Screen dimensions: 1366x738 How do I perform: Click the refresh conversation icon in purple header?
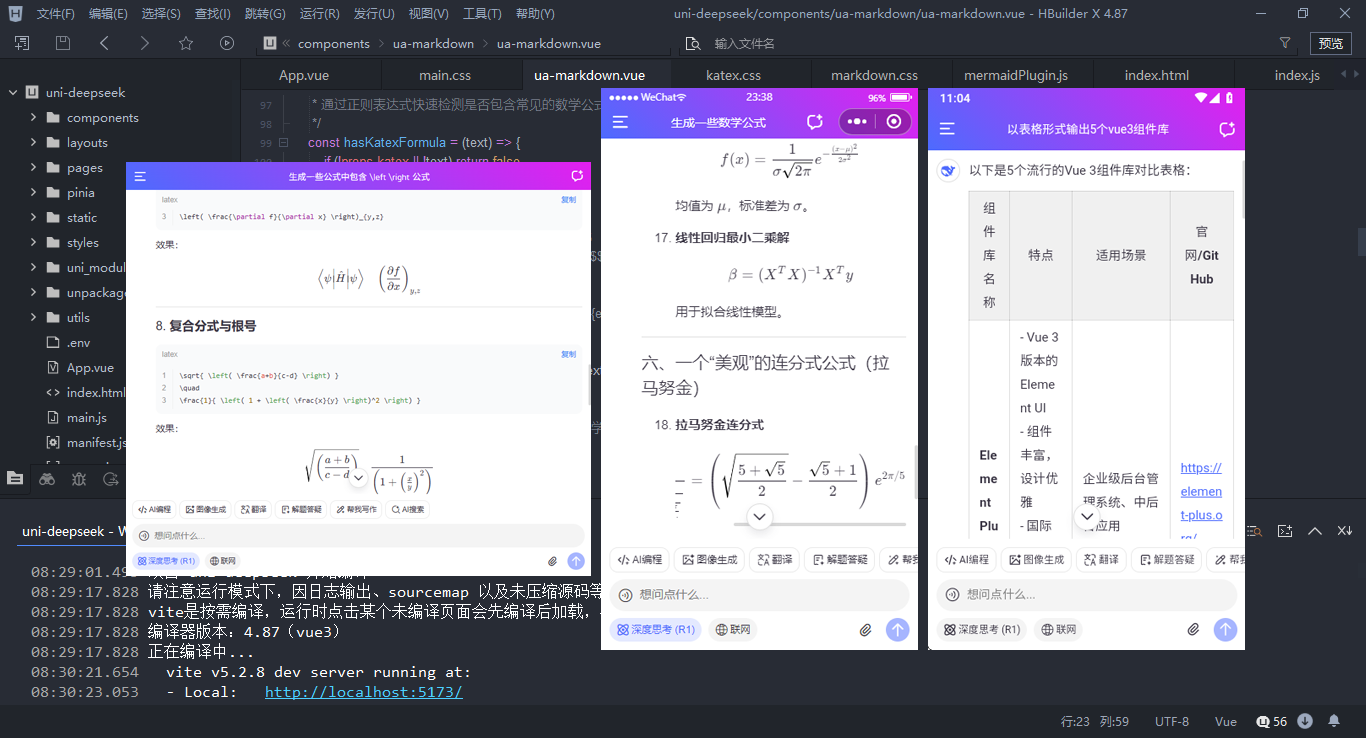point(577,174)
